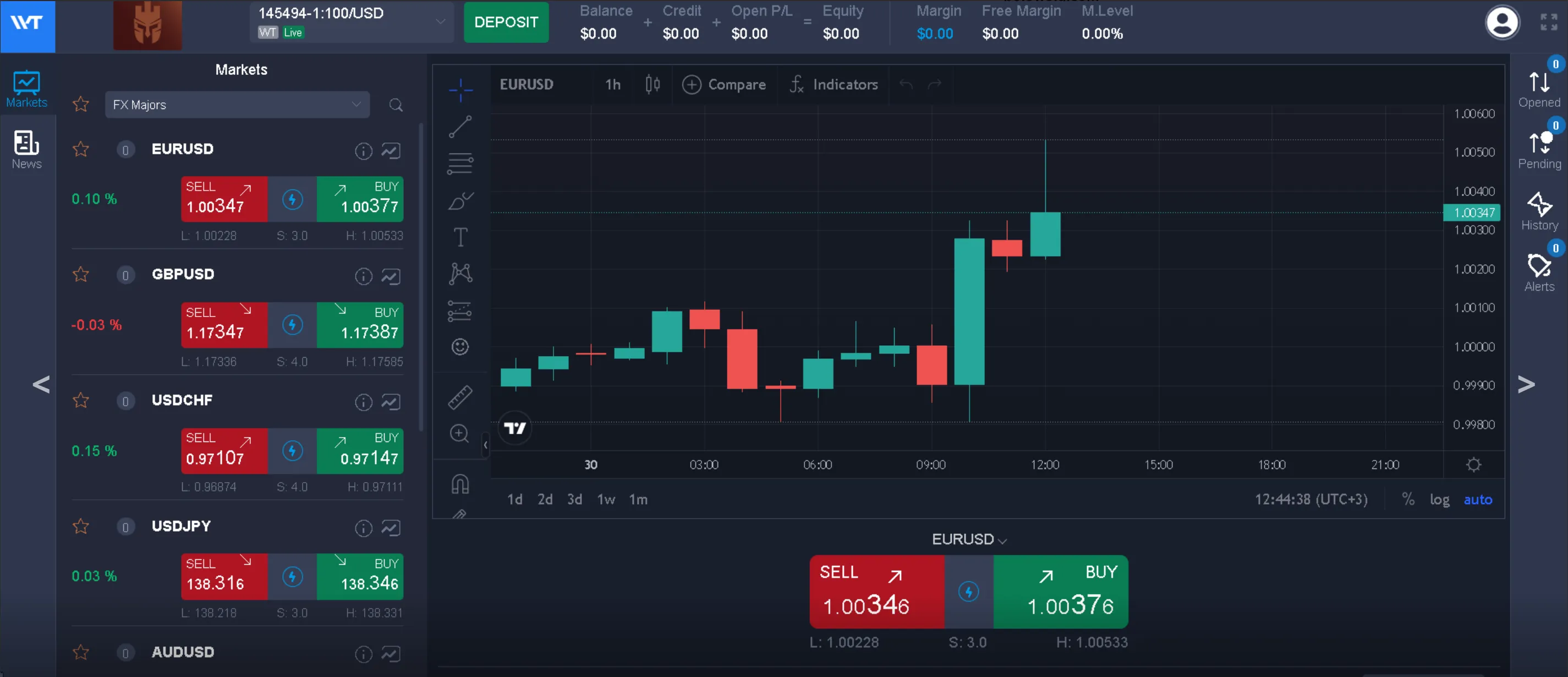
Task: Add GBPUSD to favorites
Action: tap(81, 275)
